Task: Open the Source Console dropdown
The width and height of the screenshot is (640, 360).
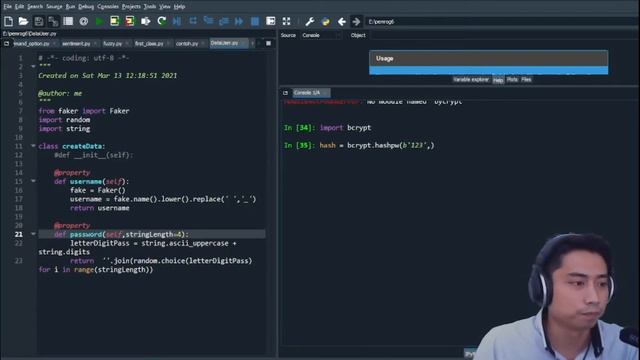Action: 321,36
